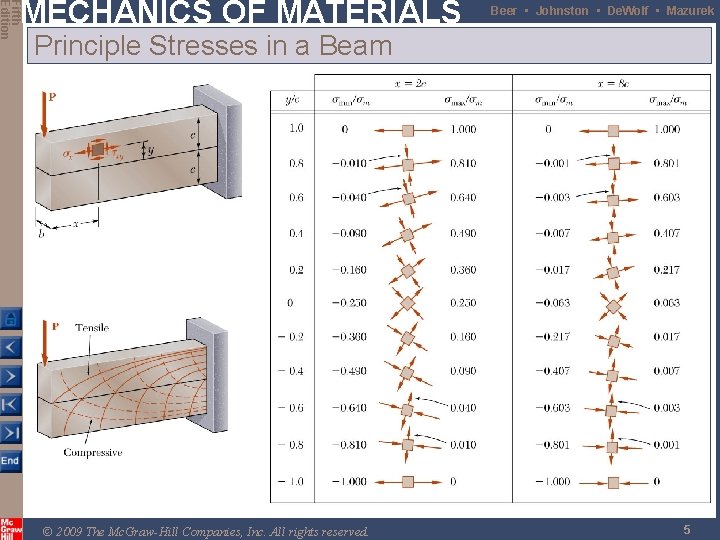Click table value −0.001
Screen dimensions: 720x540
click(x=553, y=163)
